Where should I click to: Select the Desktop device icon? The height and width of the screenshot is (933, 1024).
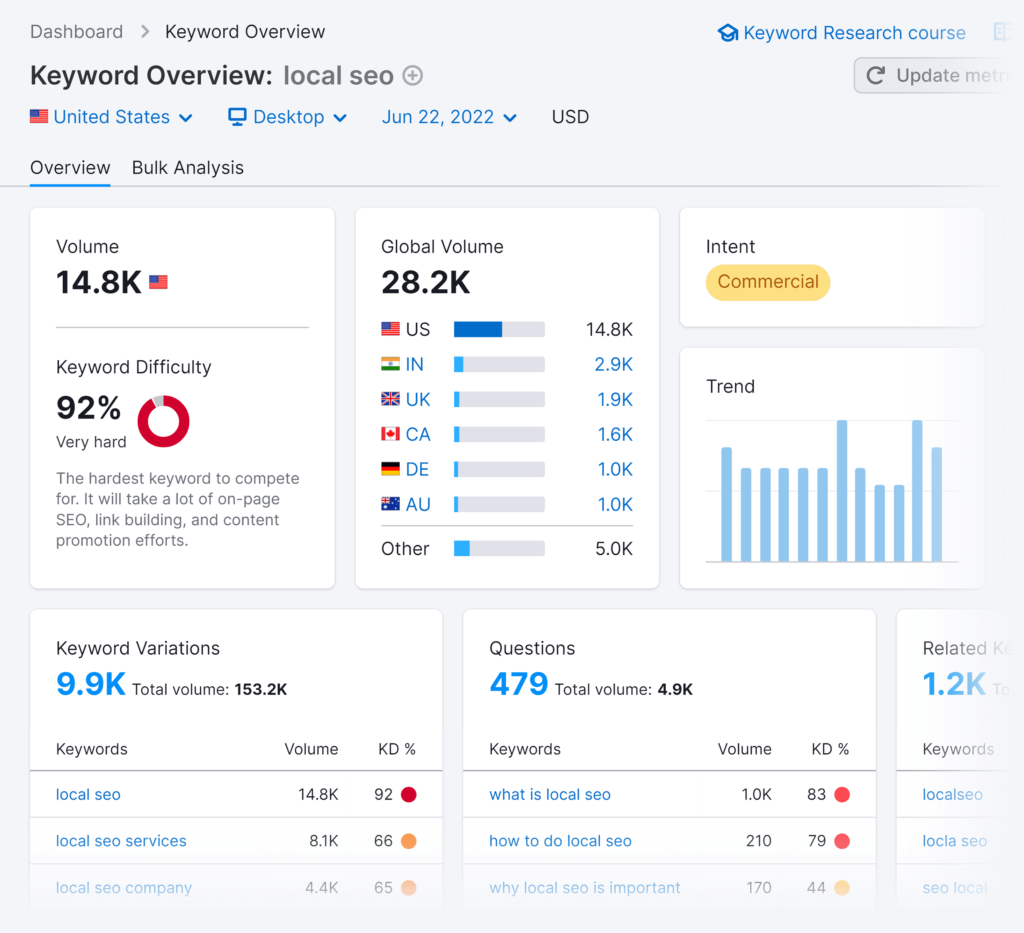[236, 117]
